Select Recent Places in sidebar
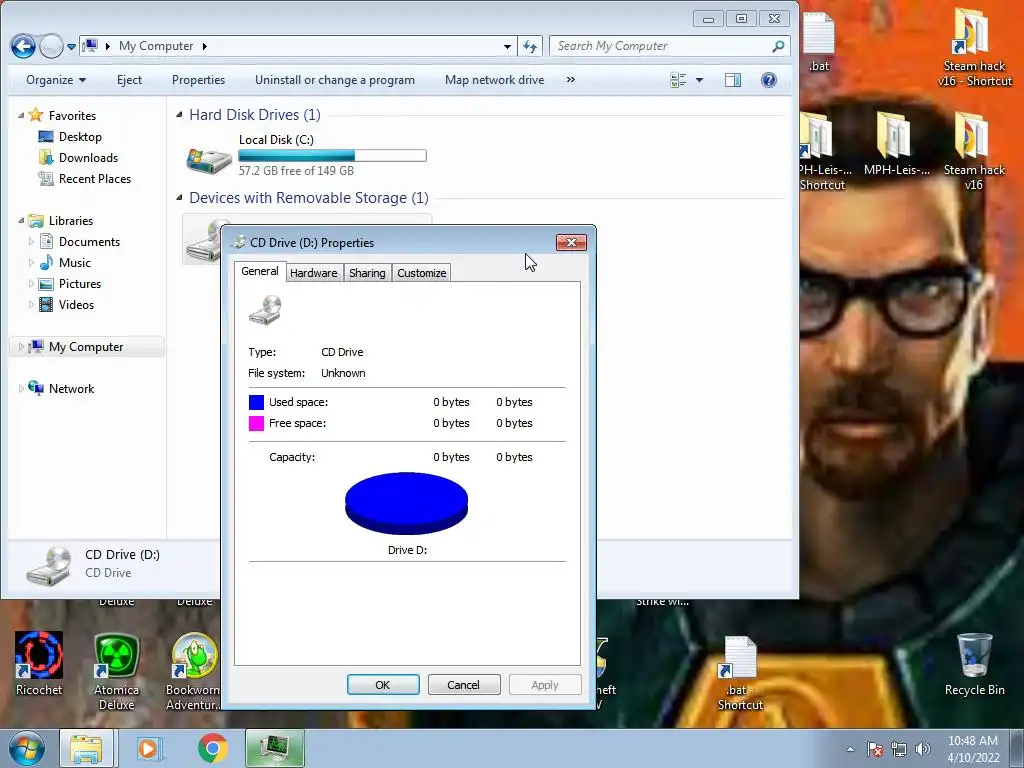Screen dimensions: 1024x768 click(95, 178)
